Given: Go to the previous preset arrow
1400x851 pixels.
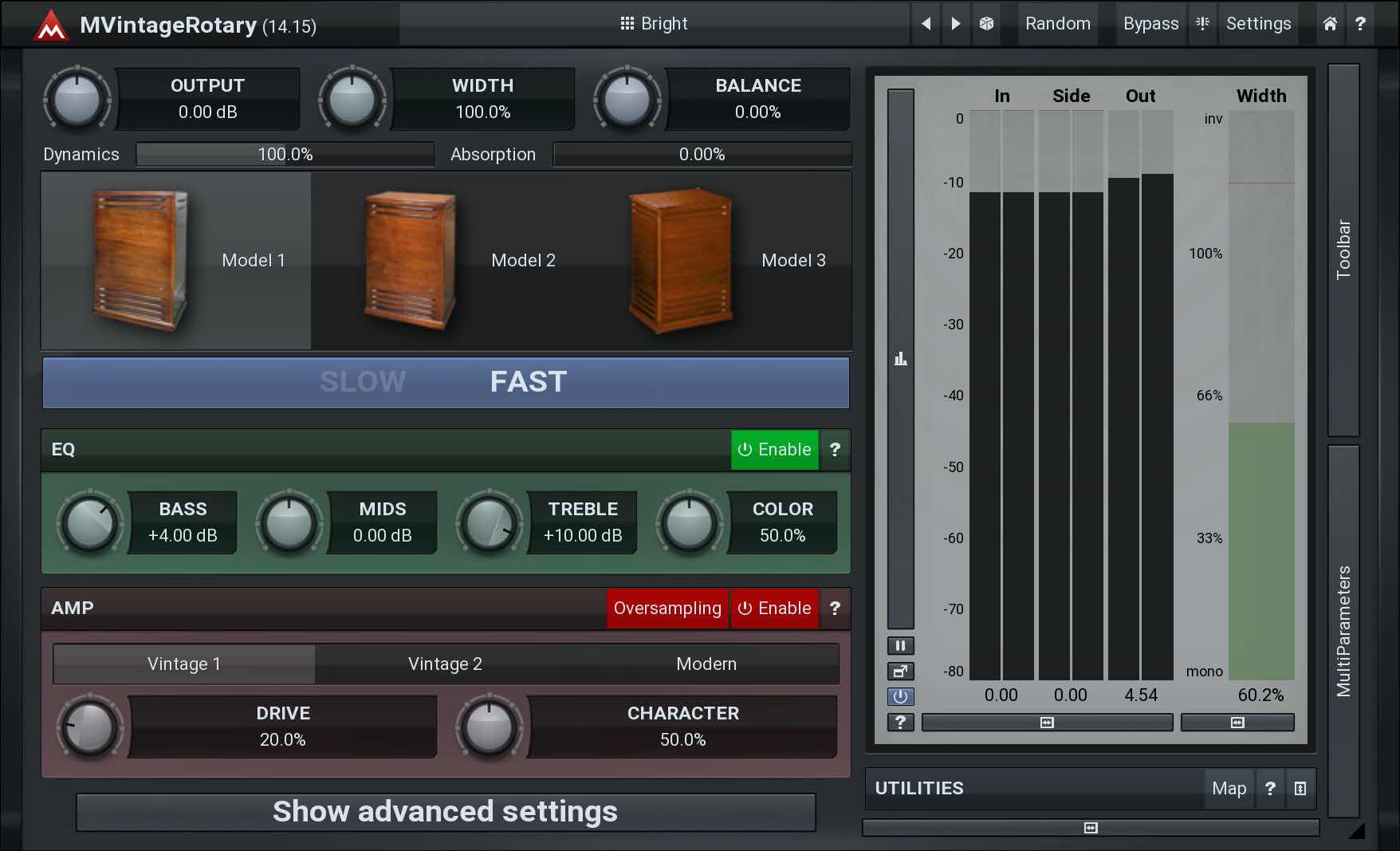Looking at the screenshot, I should coord(926,24).
